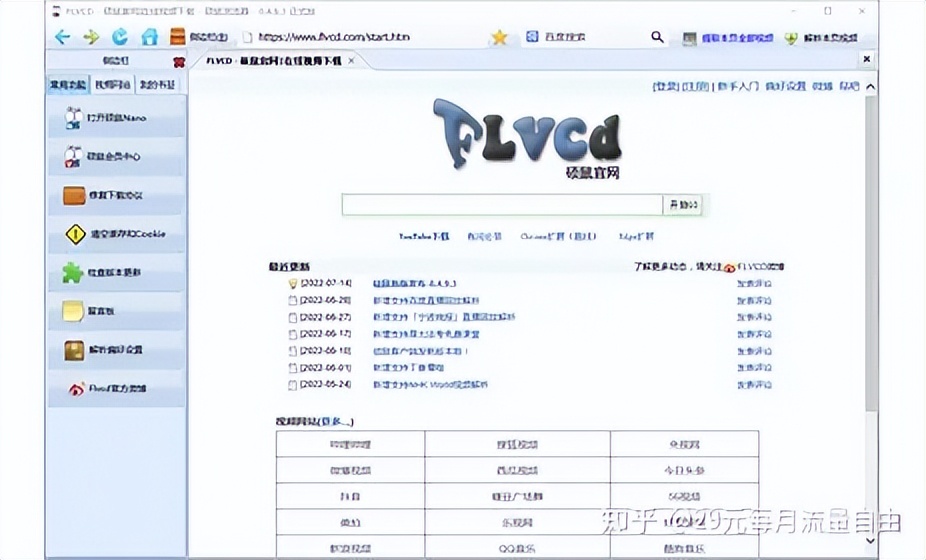Open the member center sidebar icon
The image size is (926, 560).
pos(73,157)
